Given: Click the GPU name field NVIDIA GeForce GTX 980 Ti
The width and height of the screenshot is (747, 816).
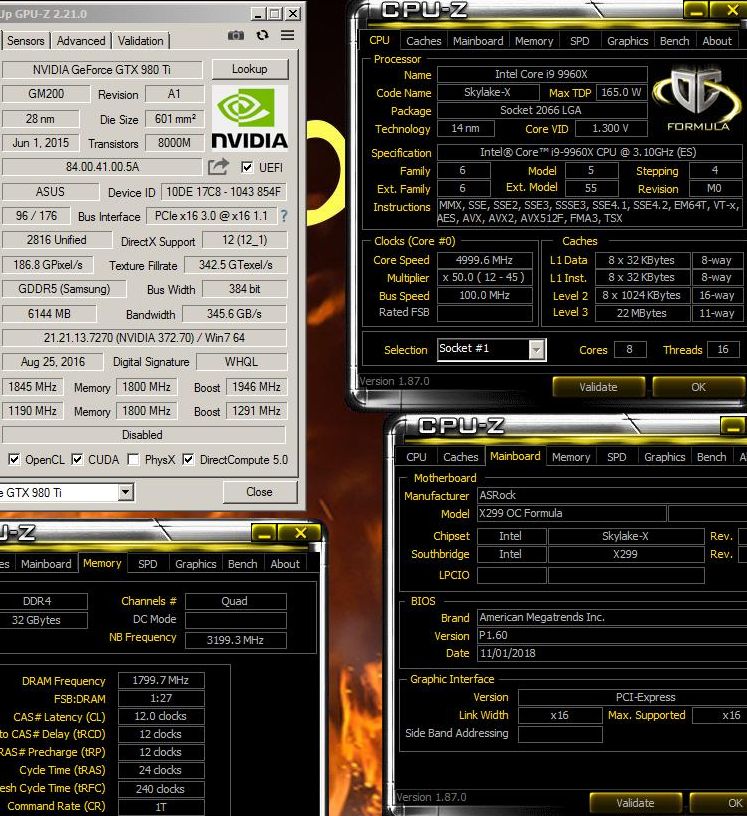Looking at the screenshot, I should pyautogui.click(x=102, y=70).
